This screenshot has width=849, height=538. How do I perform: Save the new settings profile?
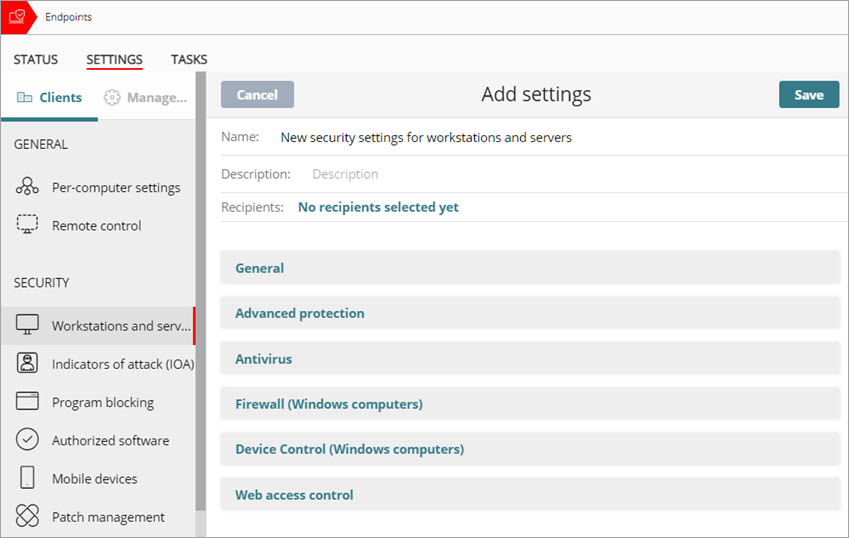(x=808, y=95)
